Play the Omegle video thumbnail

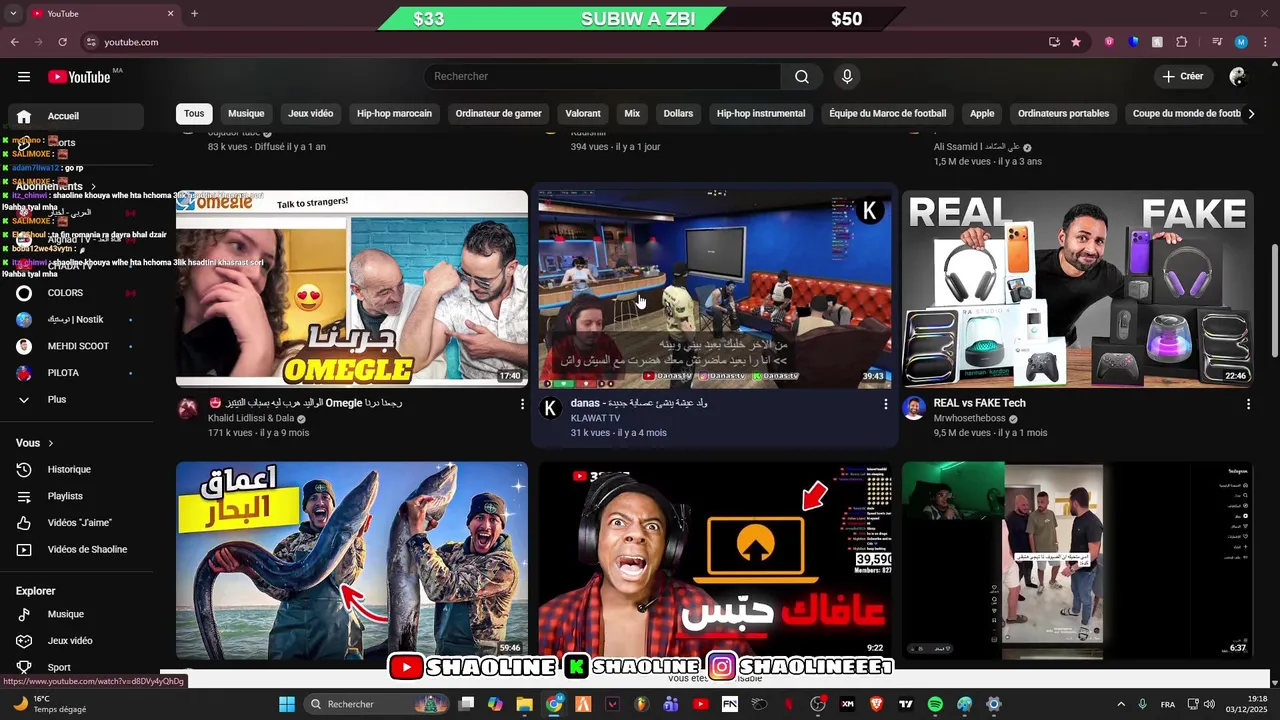pyautogui.click(x=352, y=288)
